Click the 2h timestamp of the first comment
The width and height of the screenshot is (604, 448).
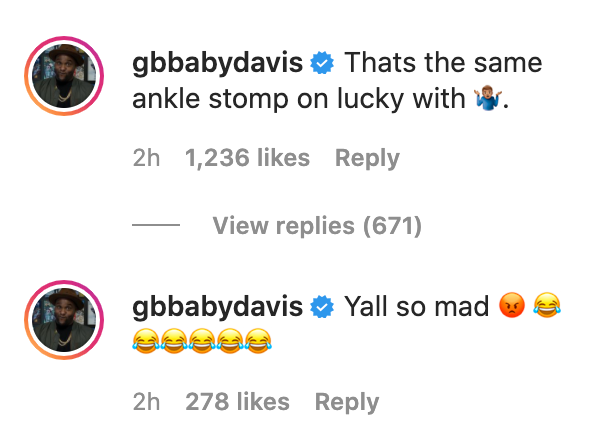coord(146,158)
